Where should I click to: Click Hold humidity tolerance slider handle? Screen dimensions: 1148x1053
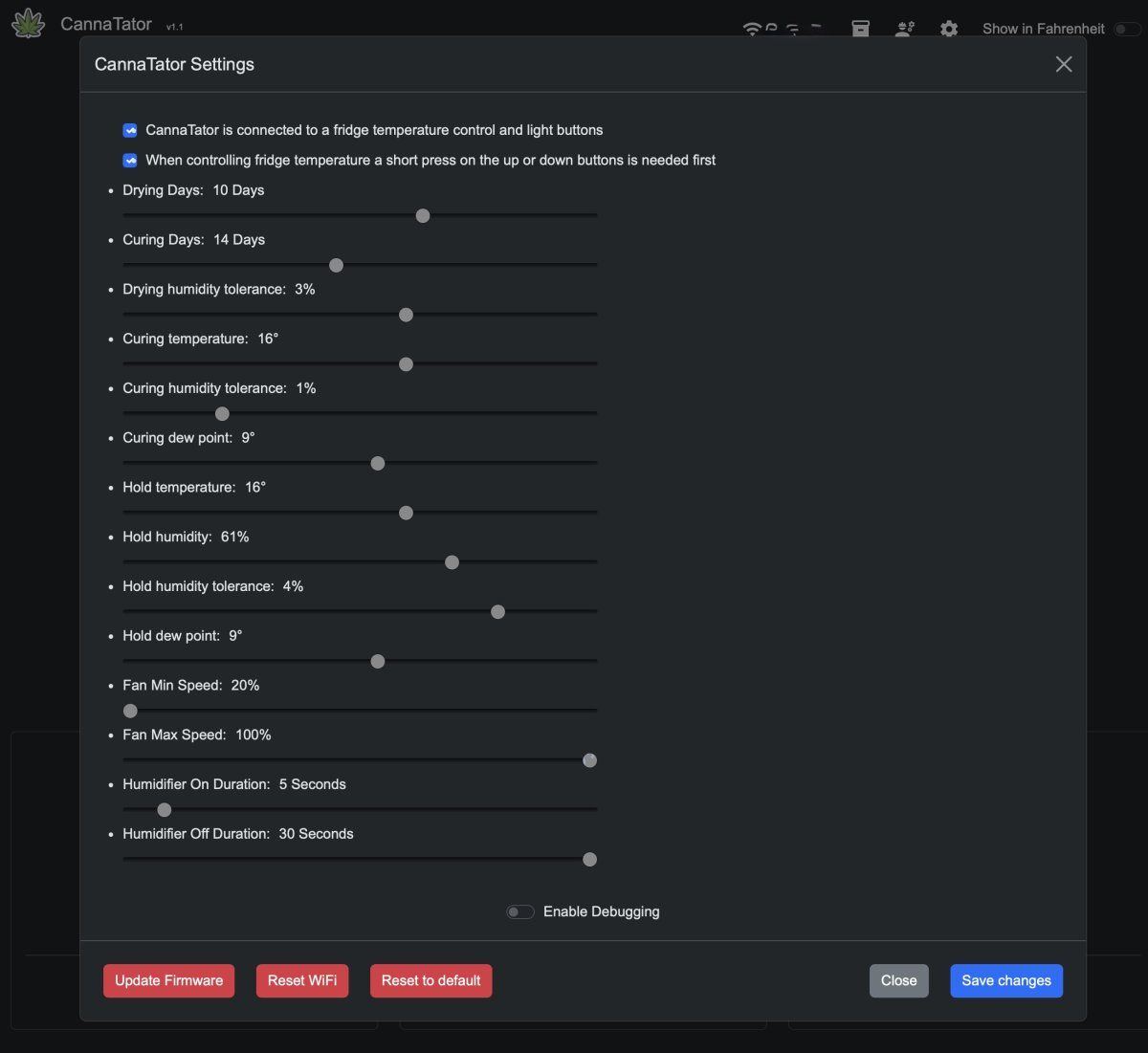pyautogui.click(x=497, y=612)
